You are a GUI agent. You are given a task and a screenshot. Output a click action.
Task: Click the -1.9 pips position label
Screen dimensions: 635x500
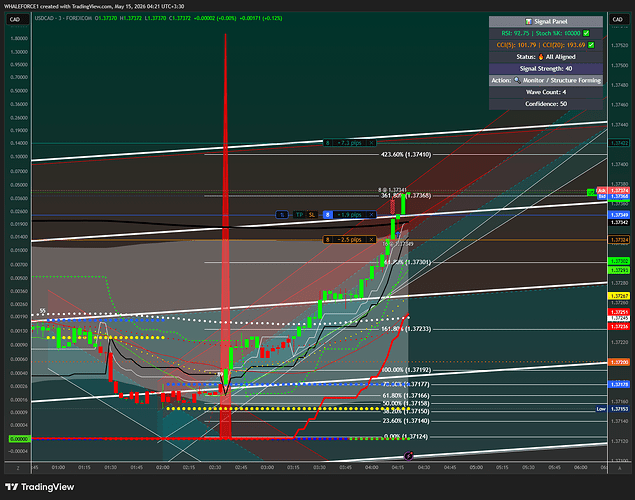tap(350, 215)
